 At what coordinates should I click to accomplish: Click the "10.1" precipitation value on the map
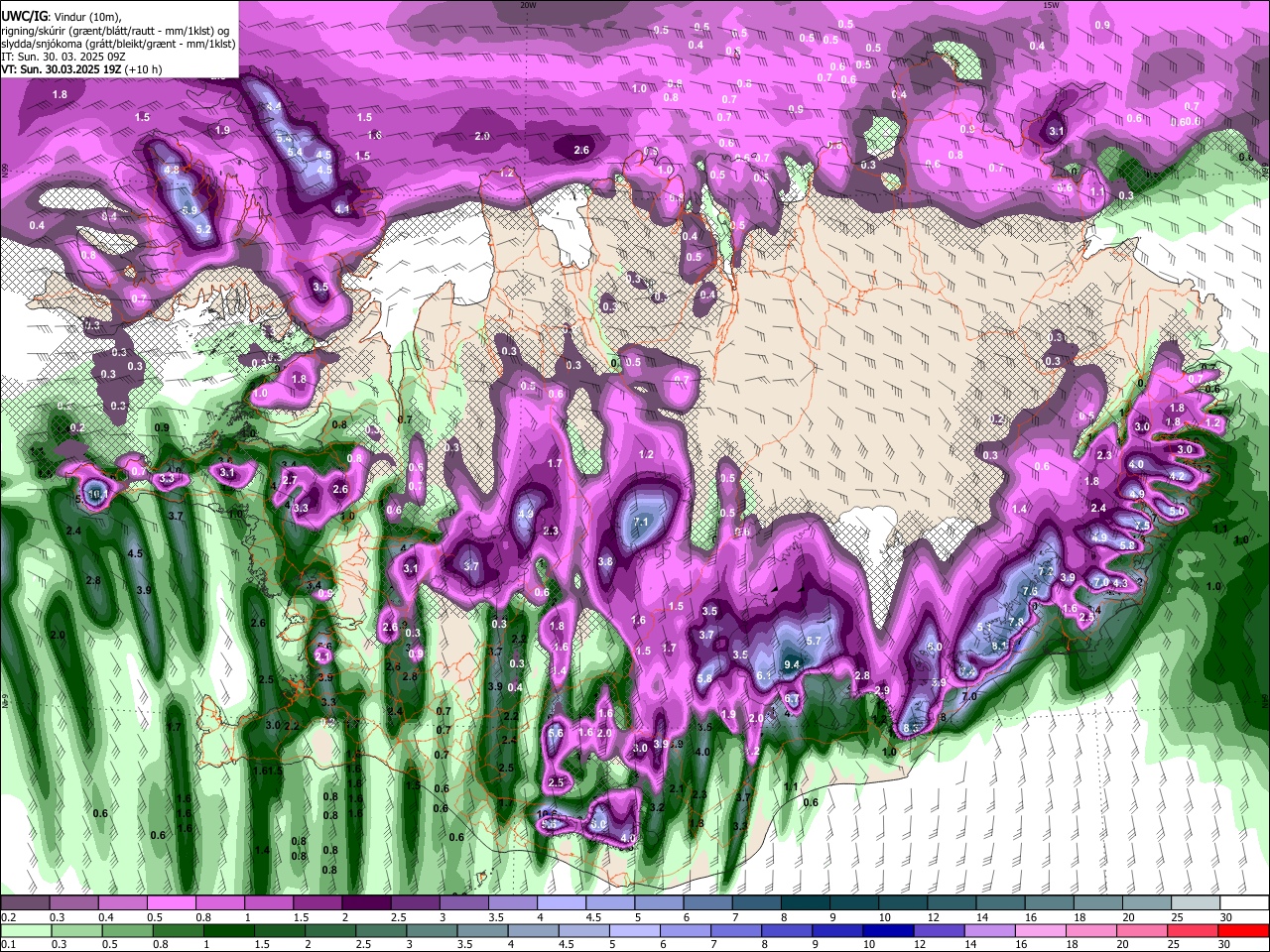click(97, 493)
